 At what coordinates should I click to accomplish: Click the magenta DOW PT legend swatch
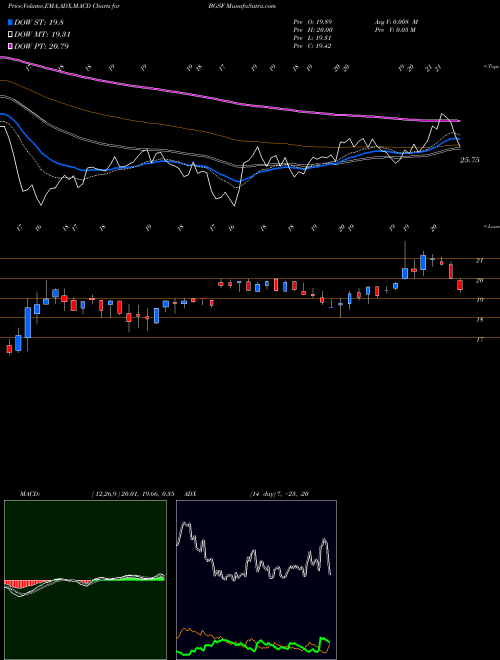click(10, 46)
